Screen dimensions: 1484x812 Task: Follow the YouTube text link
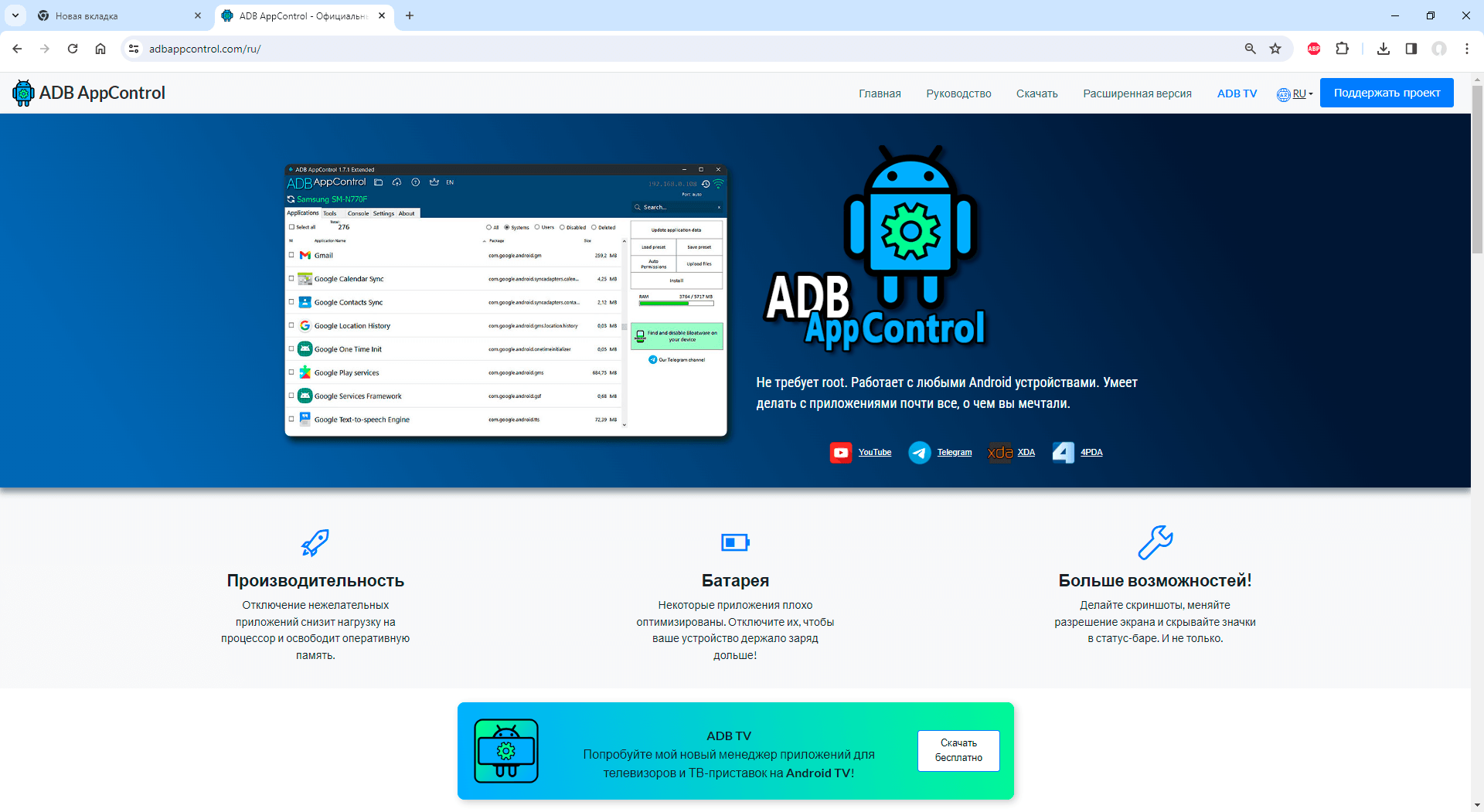tap(874, 453)
